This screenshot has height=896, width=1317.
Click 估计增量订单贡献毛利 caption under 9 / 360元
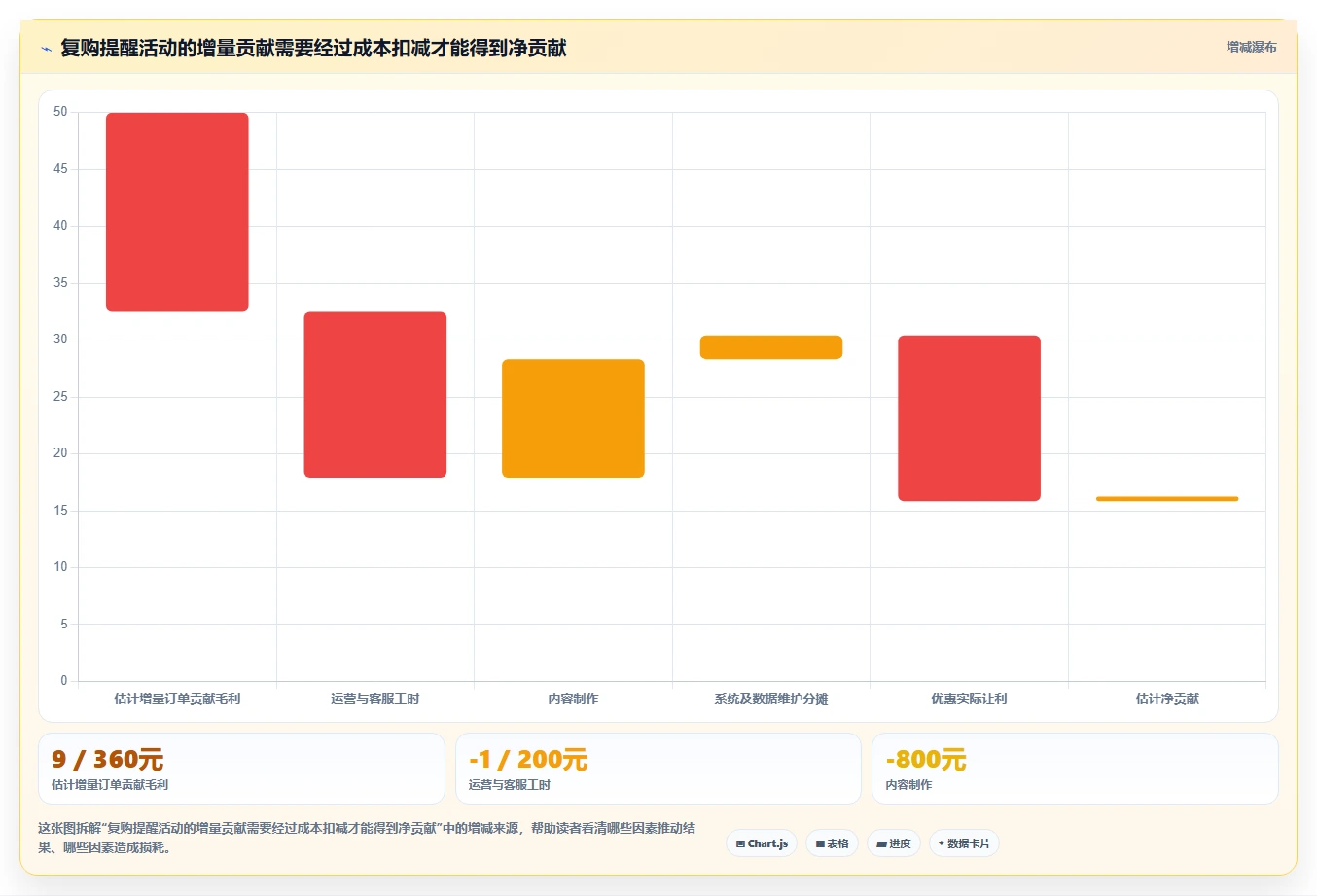[110, 785]
